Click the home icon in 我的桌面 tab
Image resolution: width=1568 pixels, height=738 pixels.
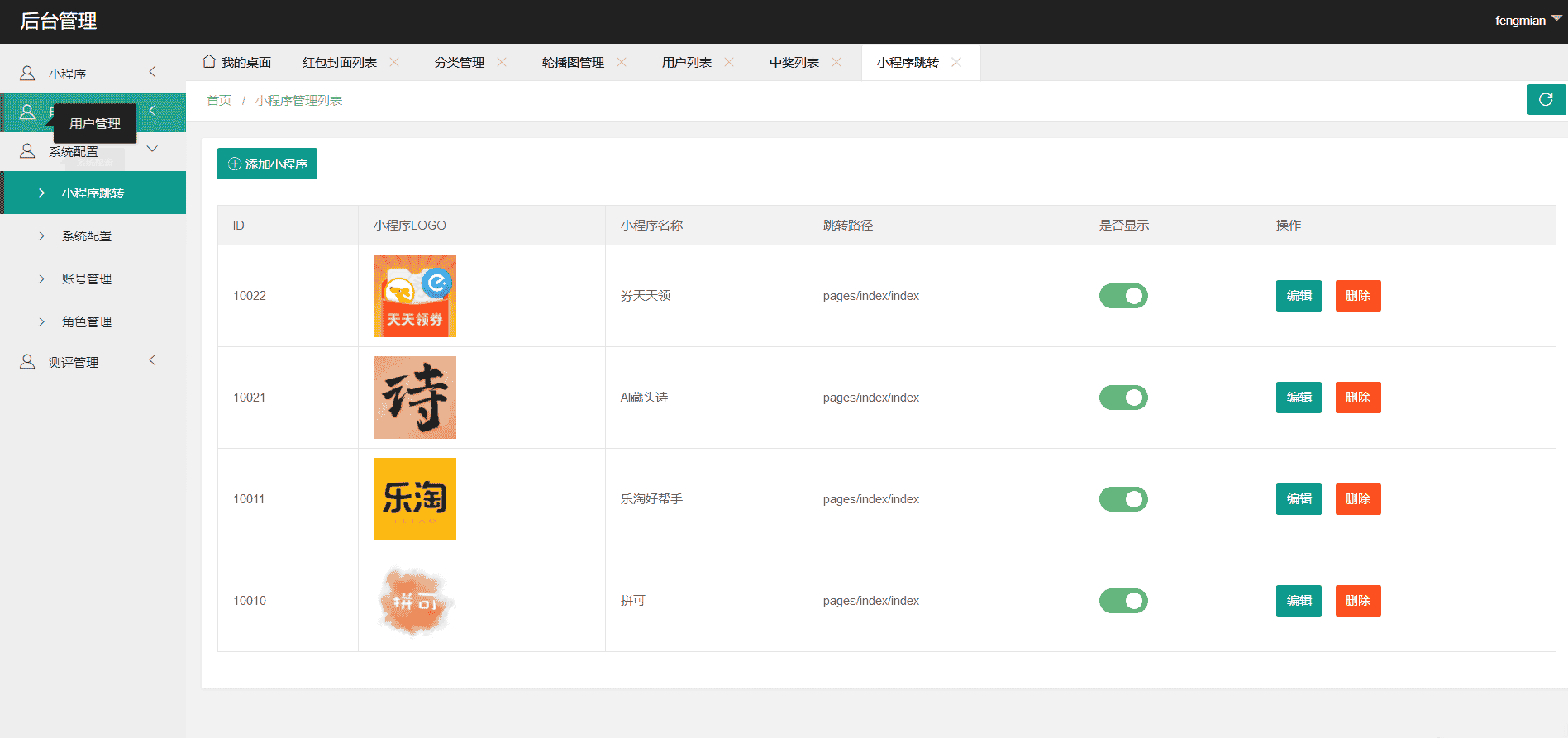click(x=209, y=62)
